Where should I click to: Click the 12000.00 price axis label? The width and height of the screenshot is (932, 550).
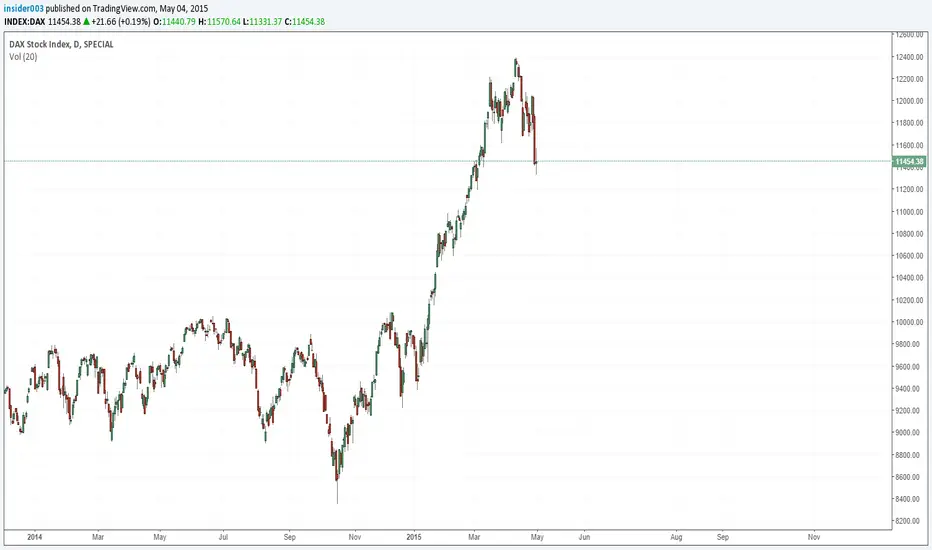point(910,101)
